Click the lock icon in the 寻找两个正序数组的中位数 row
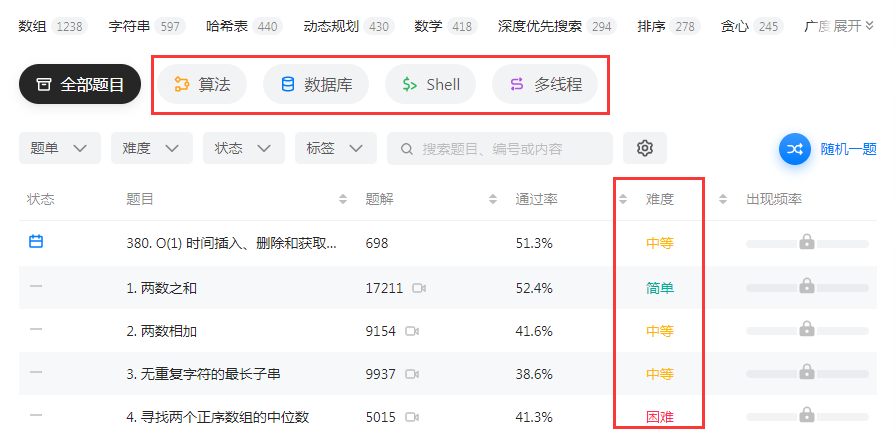895x432 pixels. coord(807,414)
